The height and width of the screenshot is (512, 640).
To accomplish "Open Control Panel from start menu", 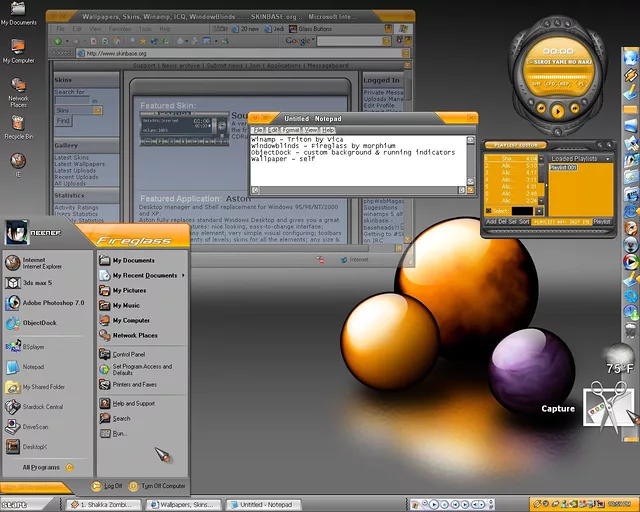I will [128, 354].
